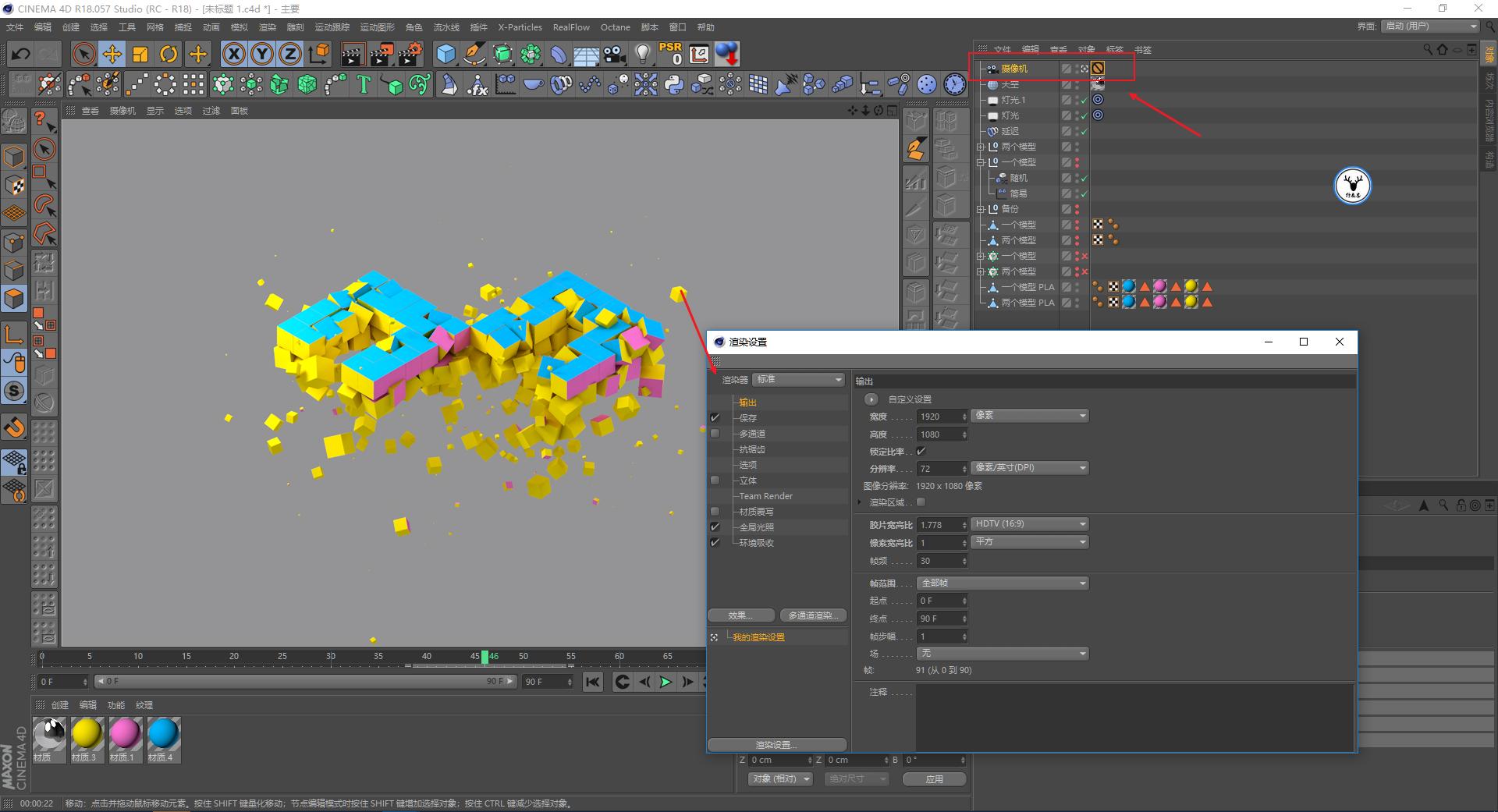The width and height of the screenshot is (1498, 812).
Task: Click the Camera object icon in toolbar
Action: pos(615,54)
